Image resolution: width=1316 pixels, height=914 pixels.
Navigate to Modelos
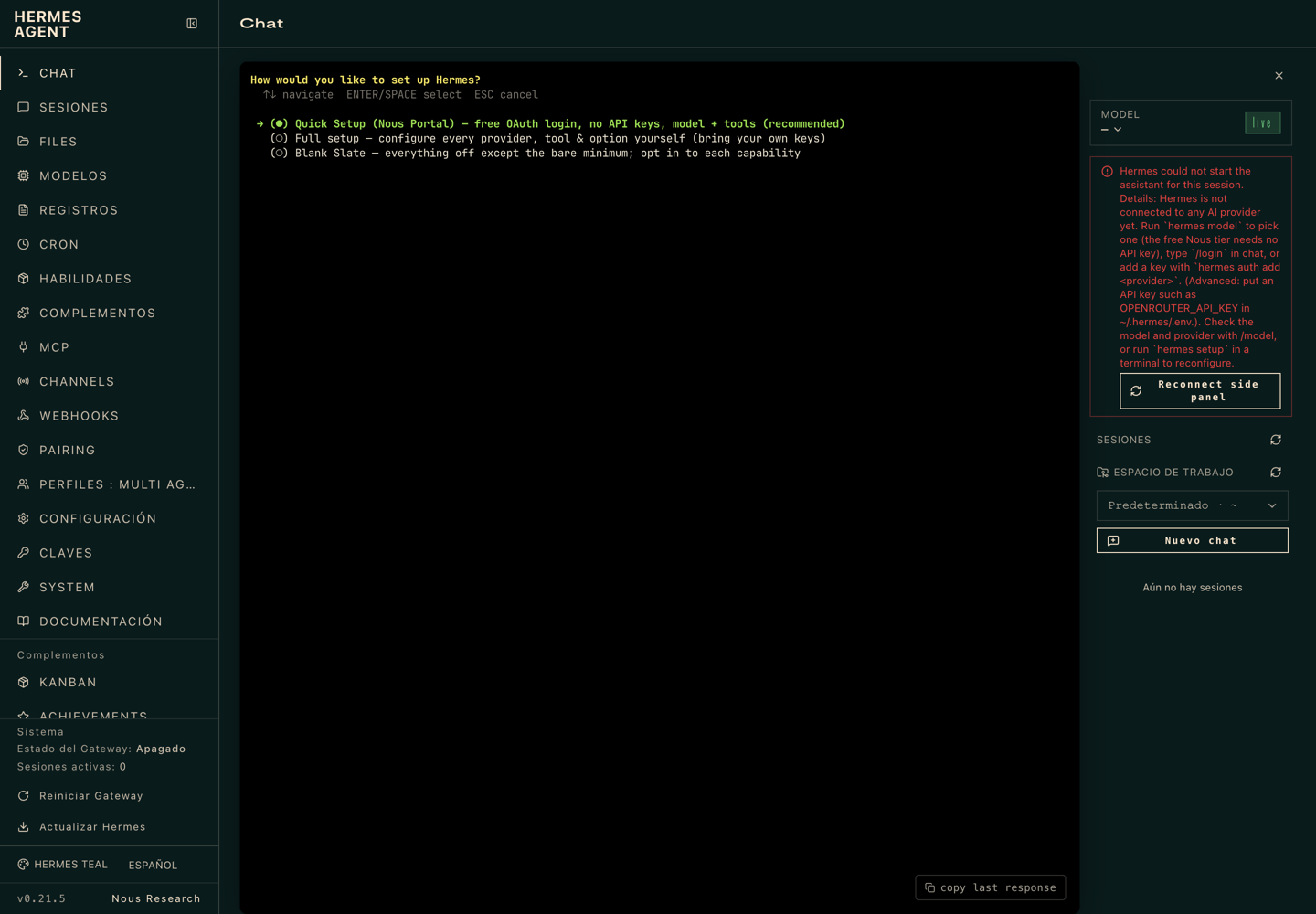[109, 175]
